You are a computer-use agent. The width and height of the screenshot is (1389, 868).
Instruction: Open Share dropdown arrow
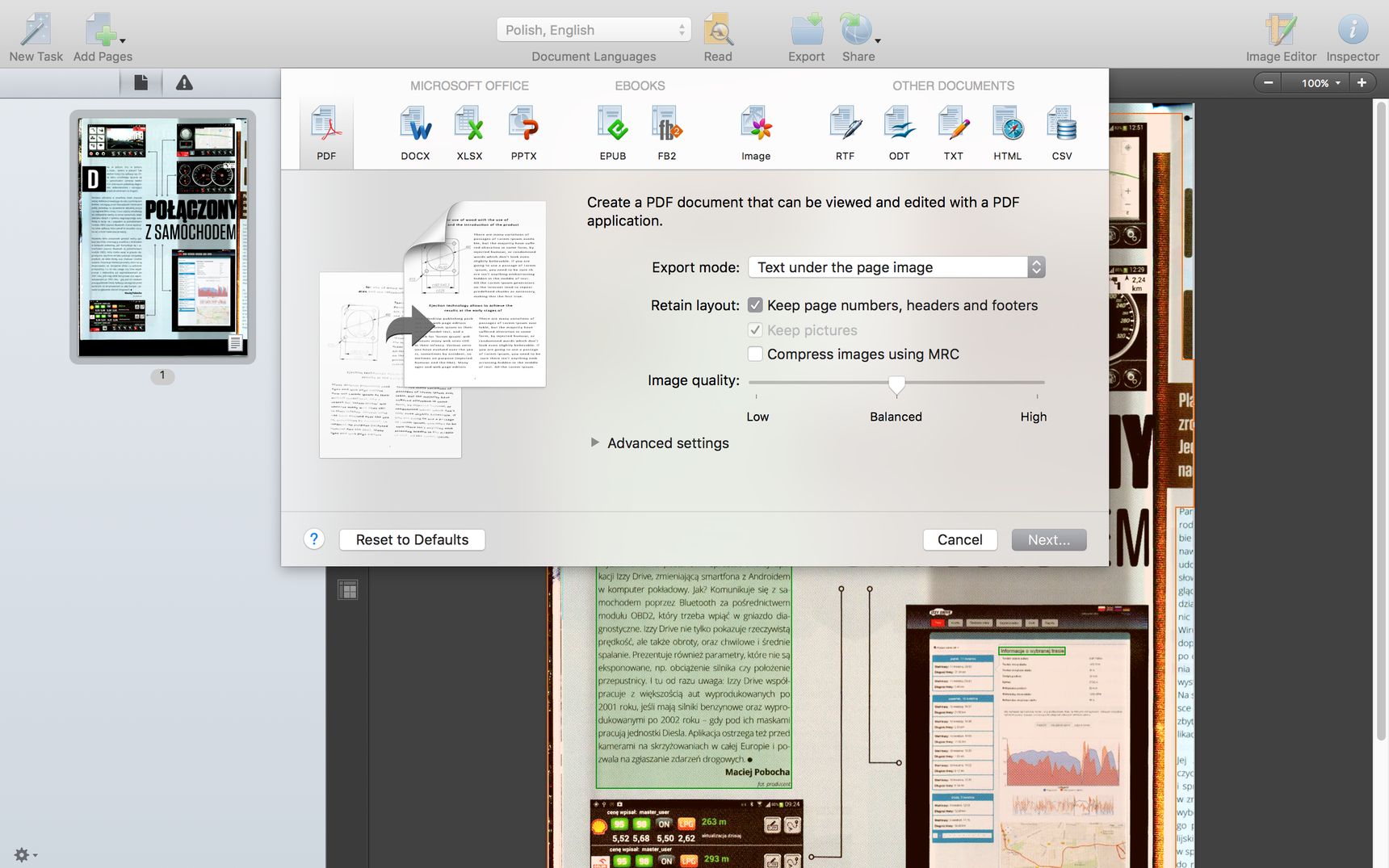[x=878, y=40]
